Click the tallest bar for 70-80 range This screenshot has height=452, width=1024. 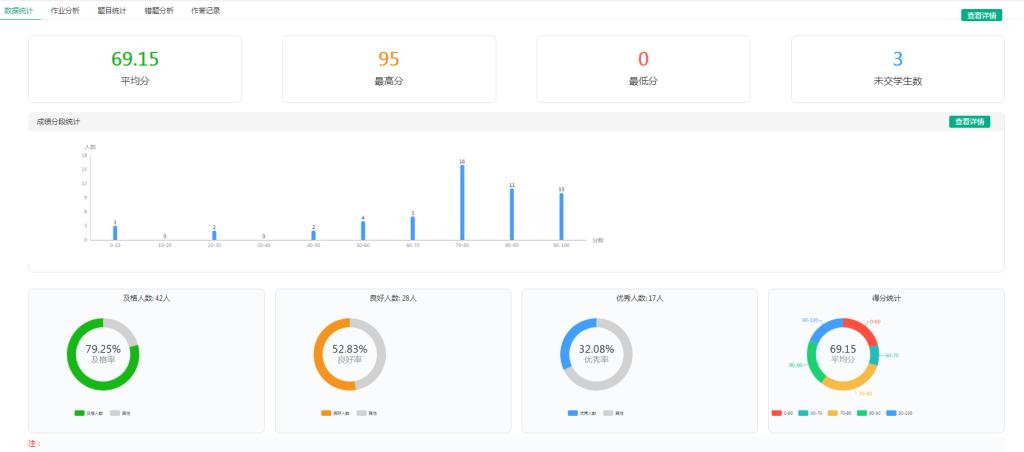[462, 203]
